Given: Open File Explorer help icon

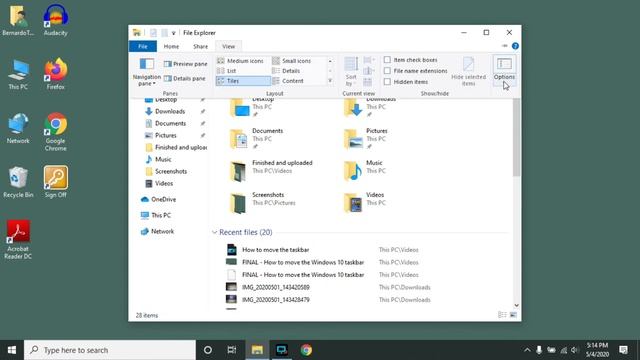Looking at the screenshot, I should tap(515, 46).
